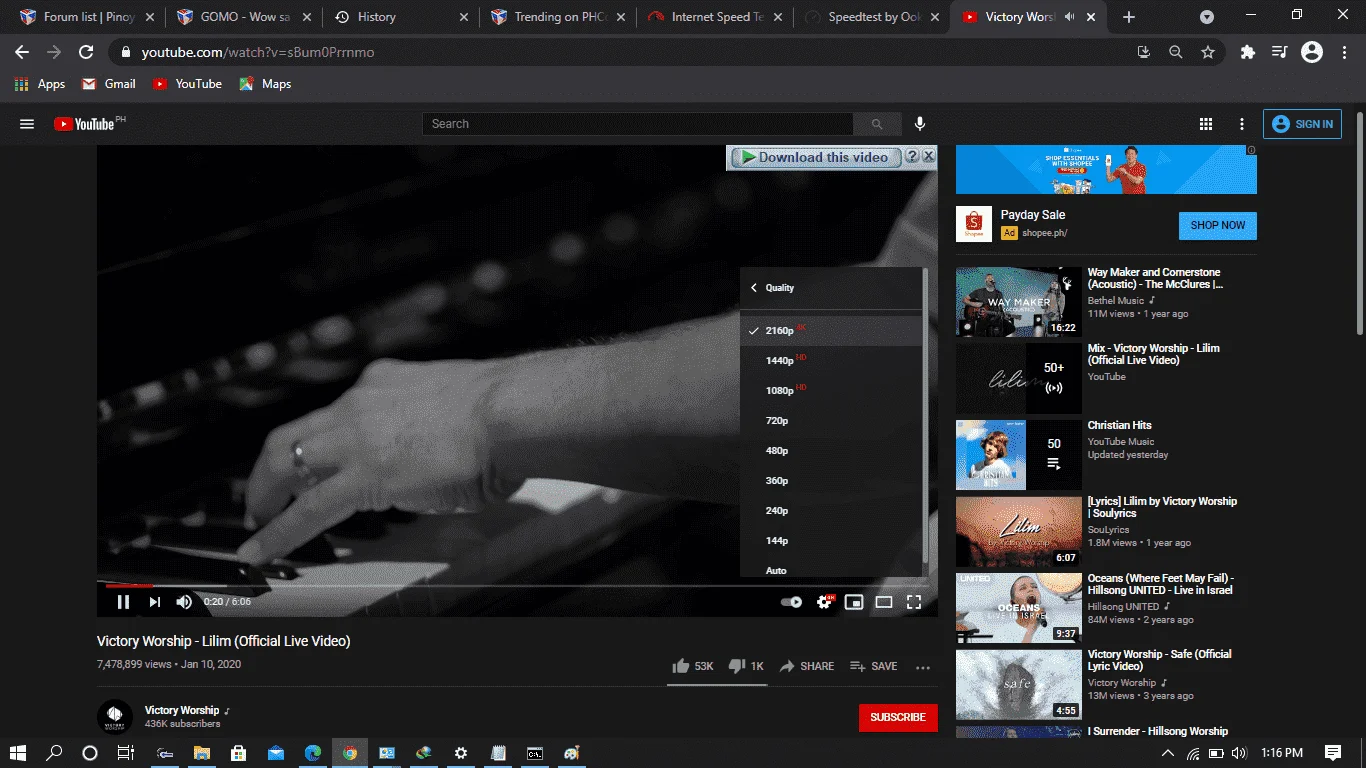Viewport: 1366px width, 768px height.
Task: Switch to the History tab
Action: (x=400, y=17)
